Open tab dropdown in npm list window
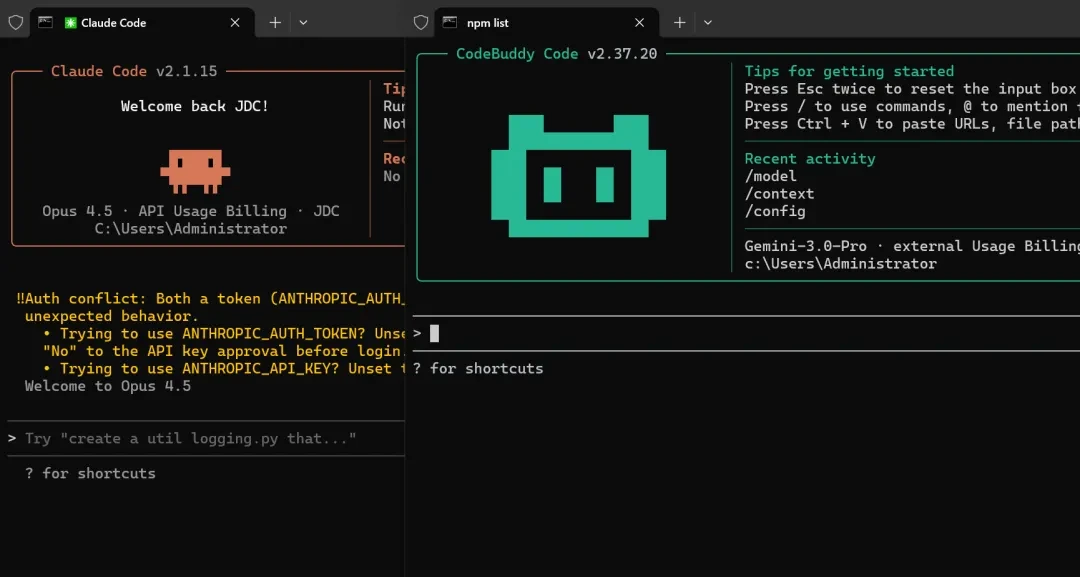This screenshot has width=1080, height=577. [707, 23]
